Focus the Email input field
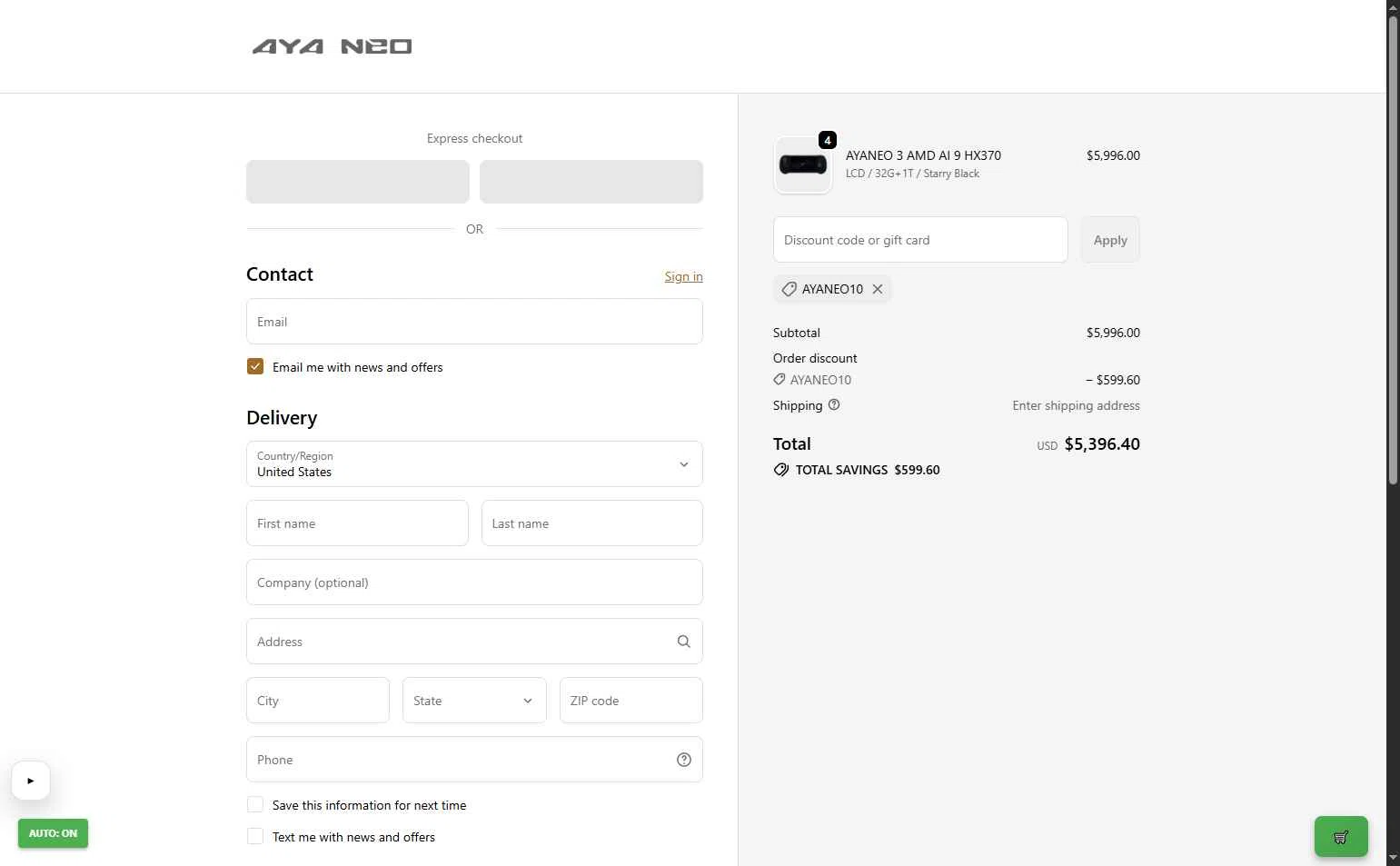The height and width of the screenshot is (866, 1400). pyautogui.click(x=474, y=322)
